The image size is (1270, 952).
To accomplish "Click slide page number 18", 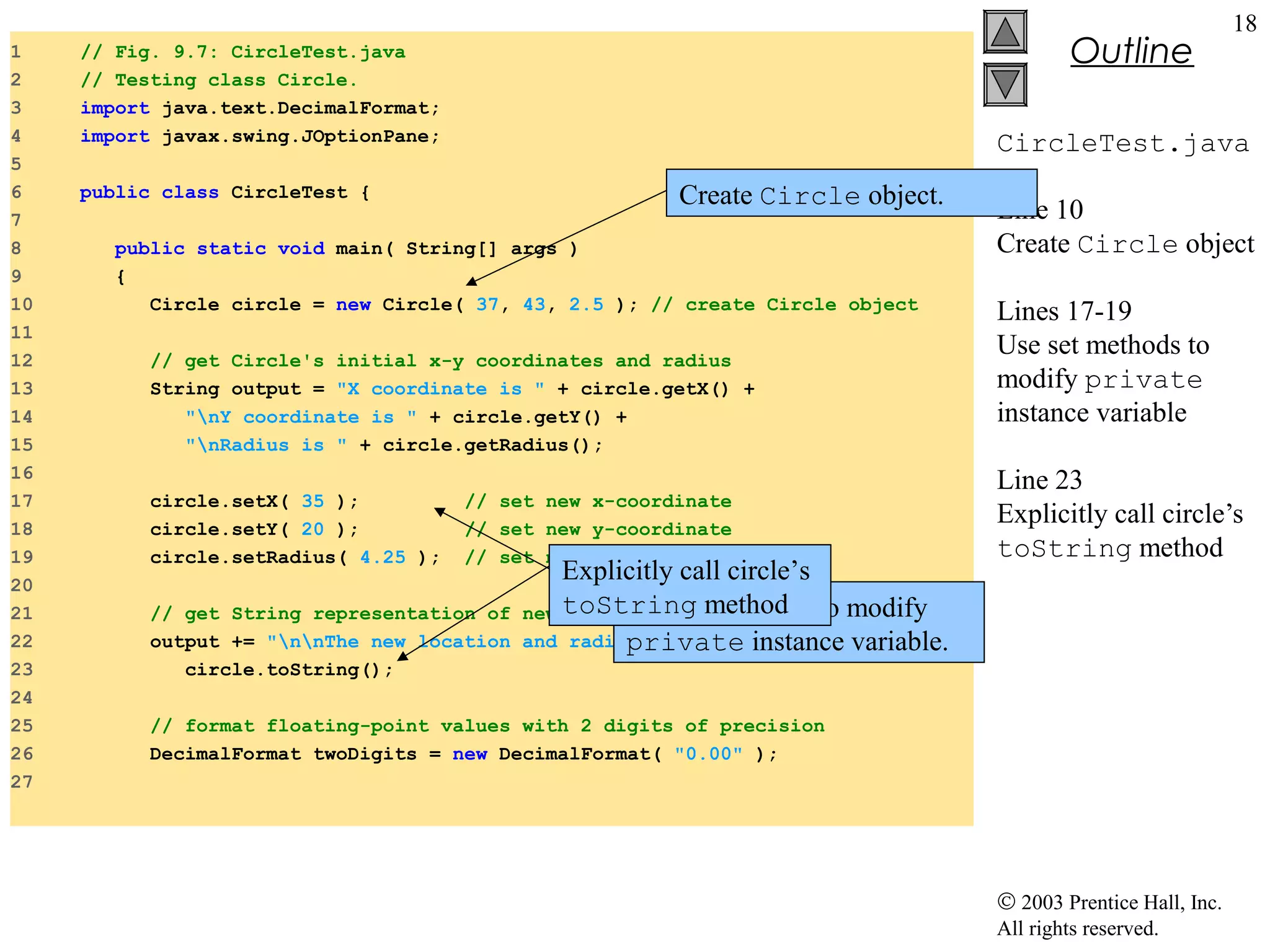I will coord(1245,24).
